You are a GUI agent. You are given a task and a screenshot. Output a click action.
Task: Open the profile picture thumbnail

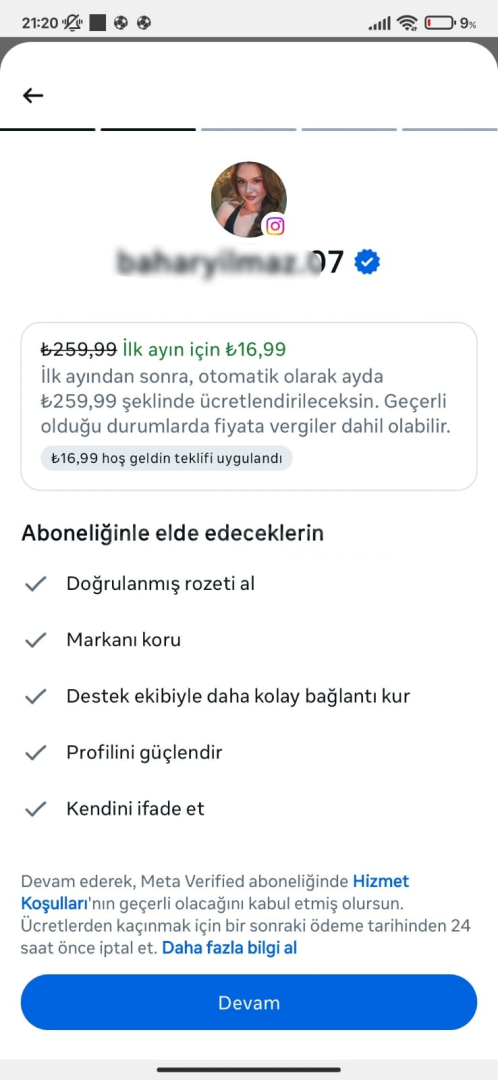(x=249, y=200)
